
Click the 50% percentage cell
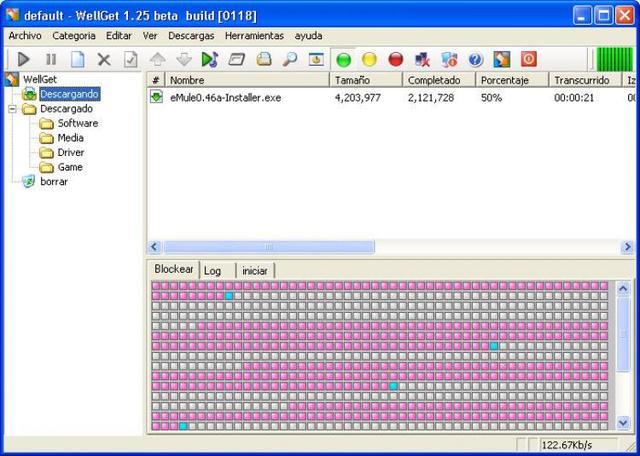point(491,98)
